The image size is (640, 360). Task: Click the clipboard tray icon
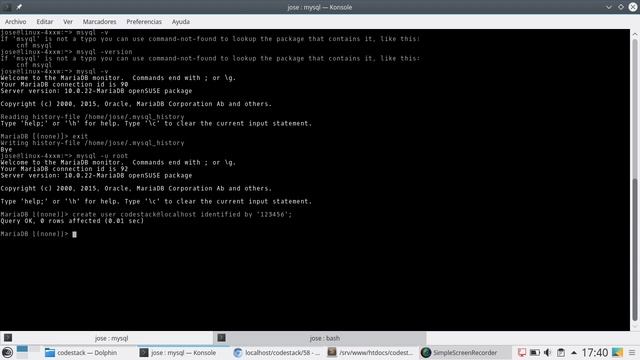click(x=561, y=353)
